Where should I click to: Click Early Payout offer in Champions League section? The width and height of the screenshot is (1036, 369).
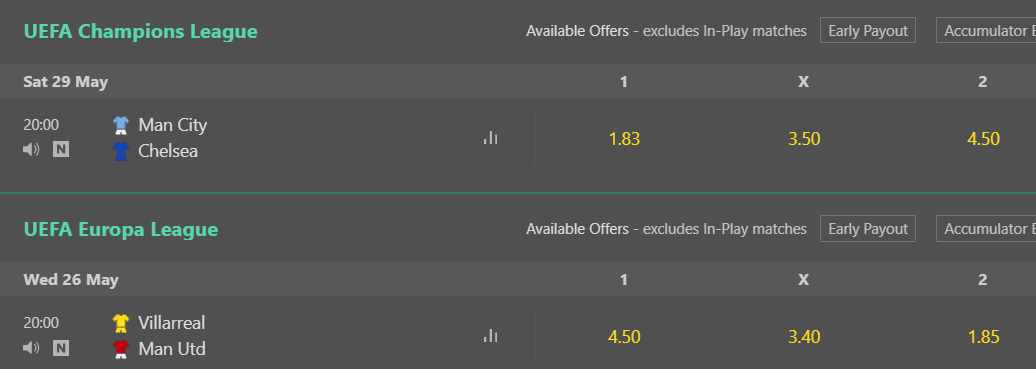pyautogui.click(x=868, y=30)
